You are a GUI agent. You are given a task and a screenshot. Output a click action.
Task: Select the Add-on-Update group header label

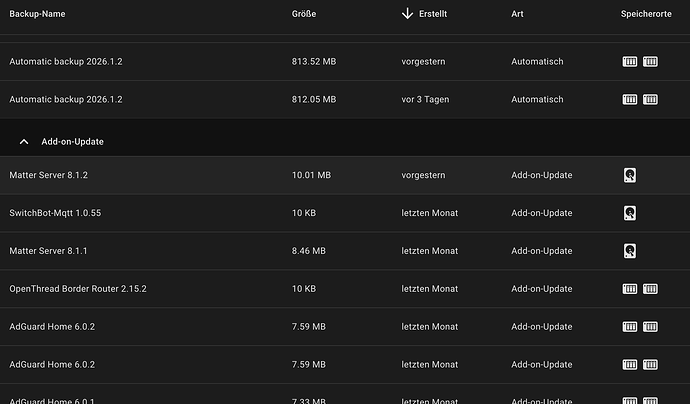73,142
